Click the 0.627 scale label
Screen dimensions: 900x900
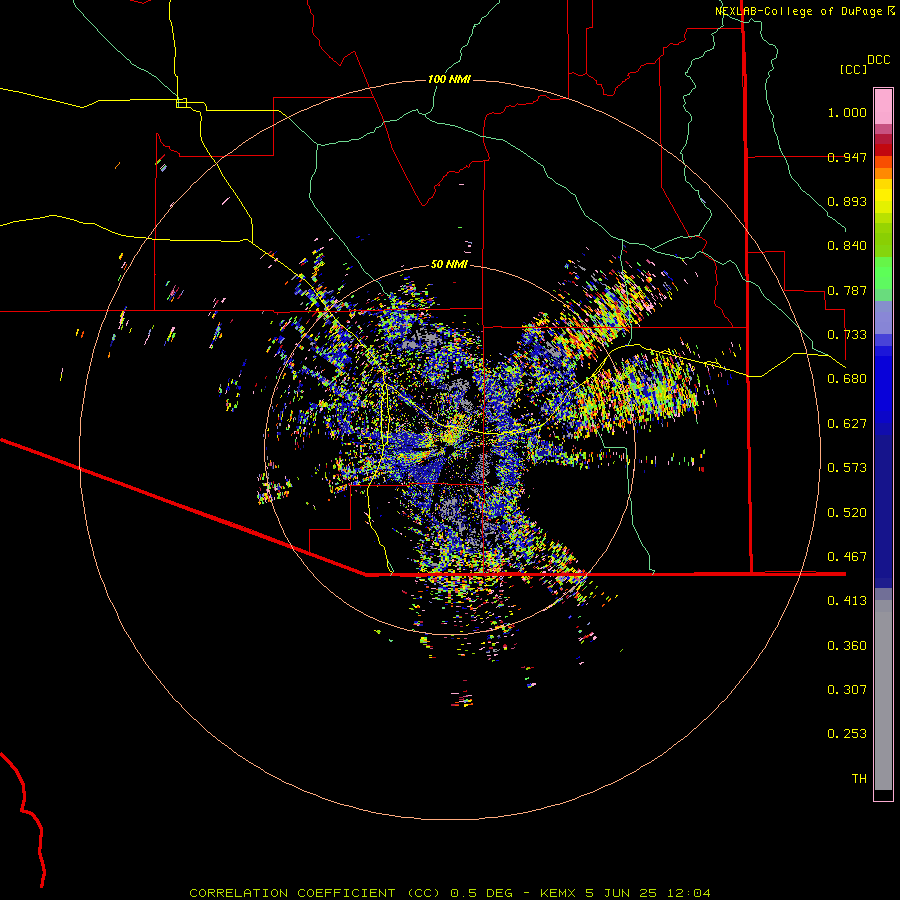point(847,424)
